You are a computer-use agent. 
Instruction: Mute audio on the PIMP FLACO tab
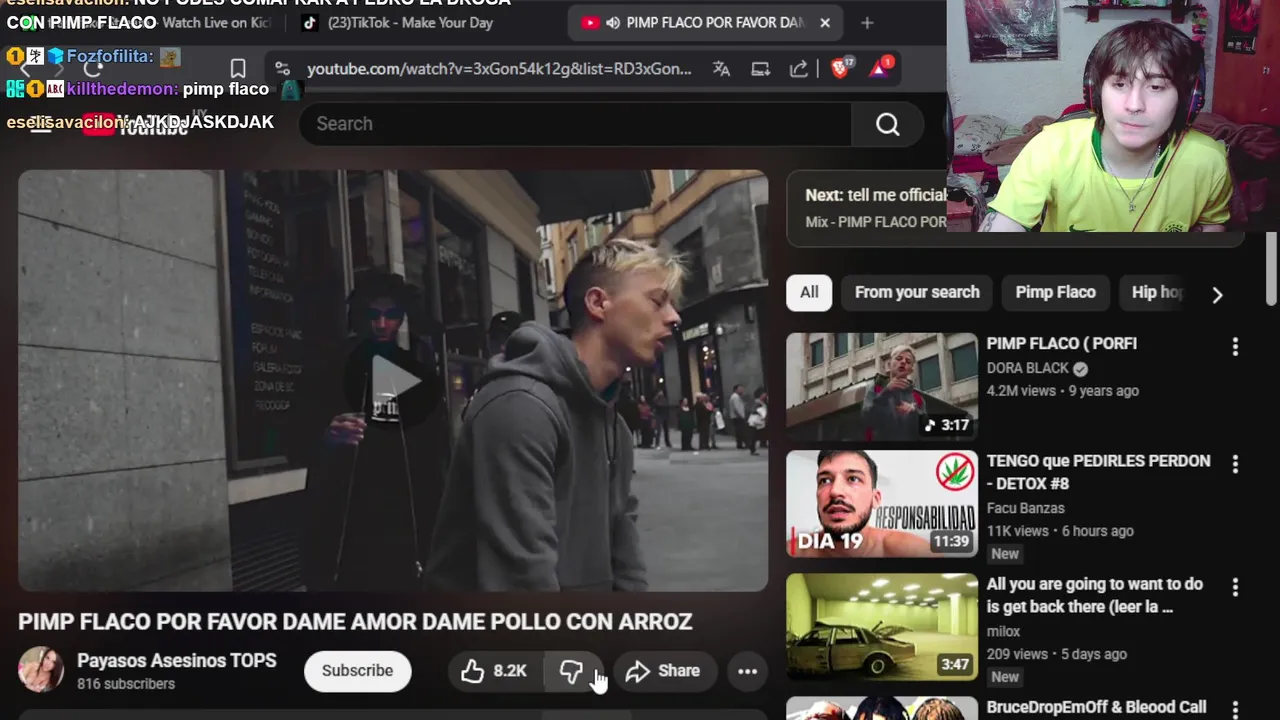point(613,22)
